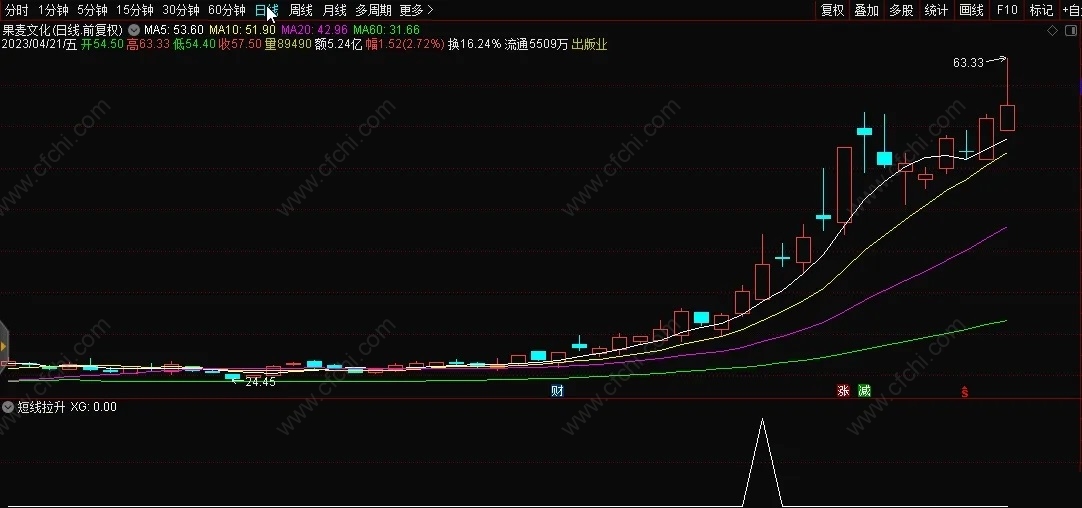Viewport: 1082px width, 508px height.
Task: Select the 1分钟 period tab
Action: click(x=53, y=10)
